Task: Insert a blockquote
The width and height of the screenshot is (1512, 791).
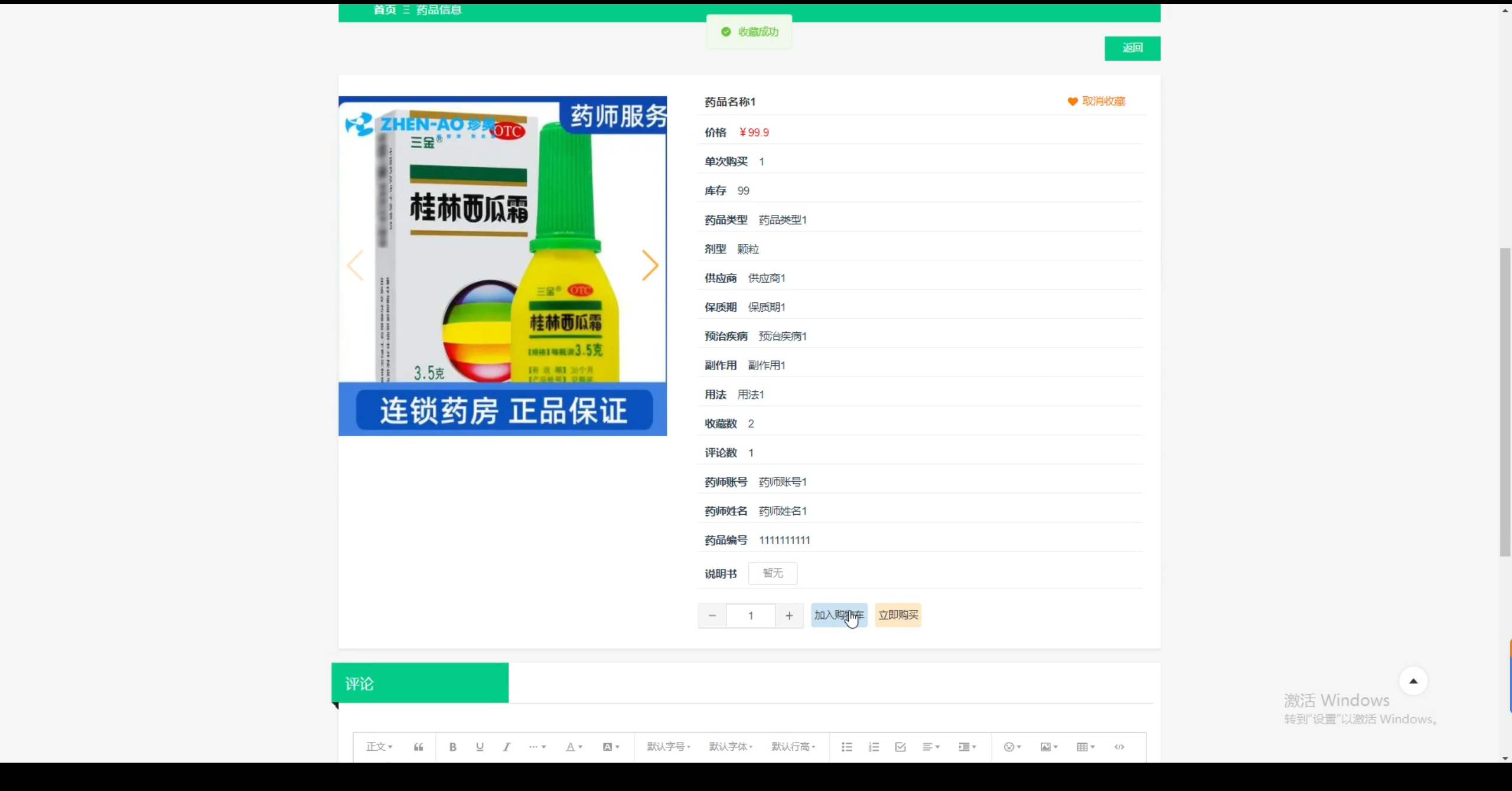Action: 418,746
